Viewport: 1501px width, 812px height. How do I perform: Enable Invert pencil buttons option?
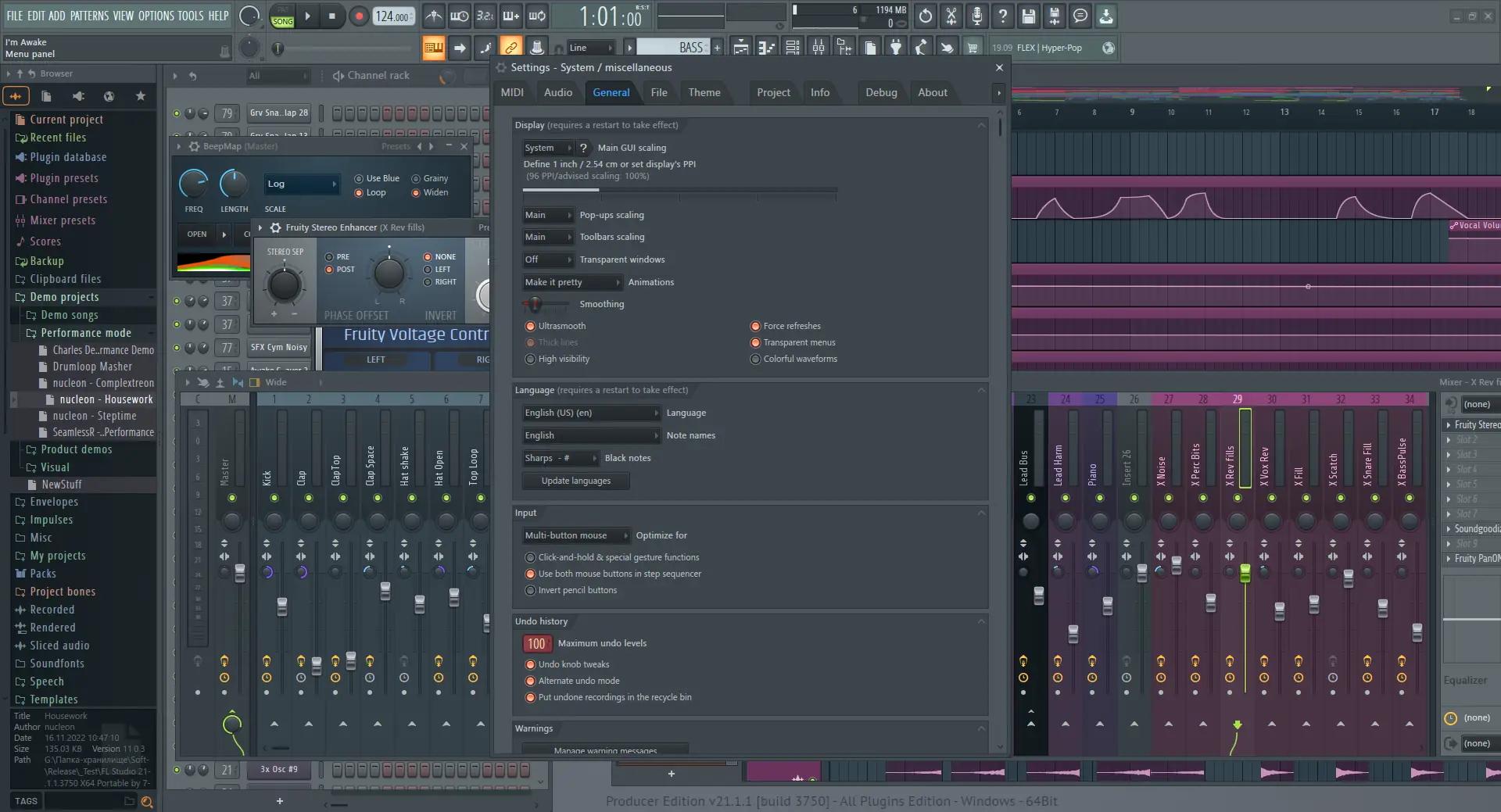click(x=530, y=590)
